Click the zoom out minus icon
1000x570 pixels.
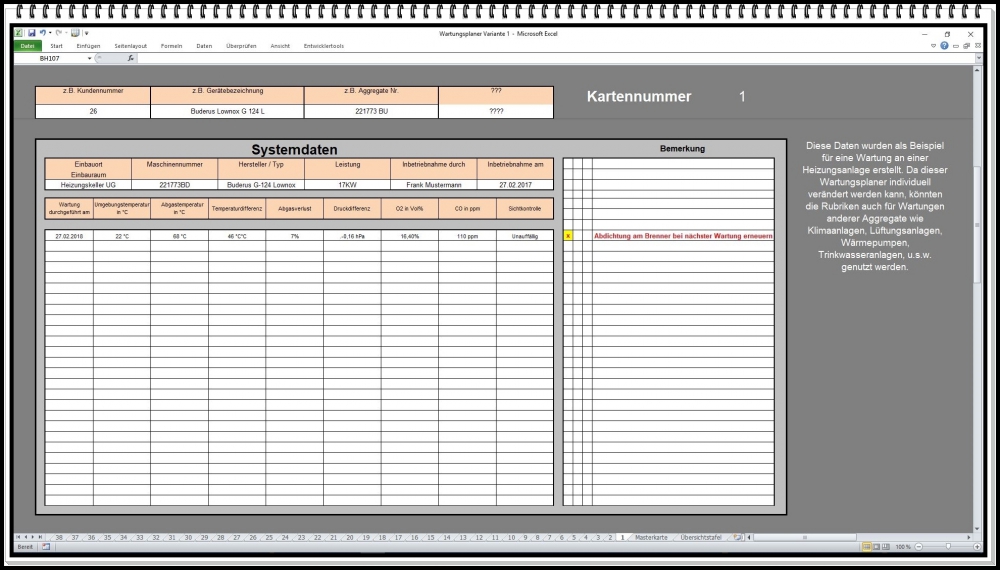tap(920, 547)
